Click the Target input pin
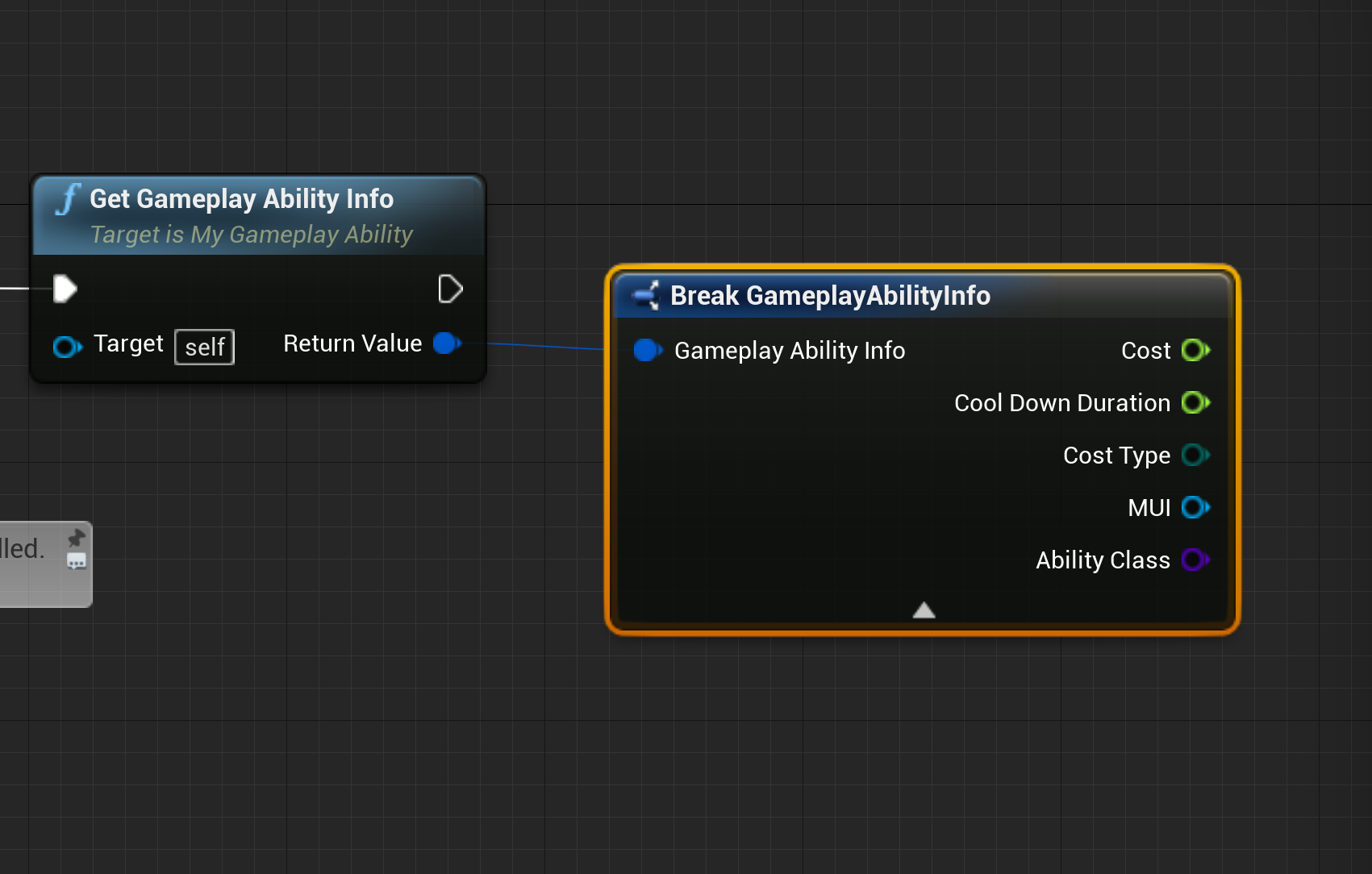The image size is (1372, 874). coord(66,347)
